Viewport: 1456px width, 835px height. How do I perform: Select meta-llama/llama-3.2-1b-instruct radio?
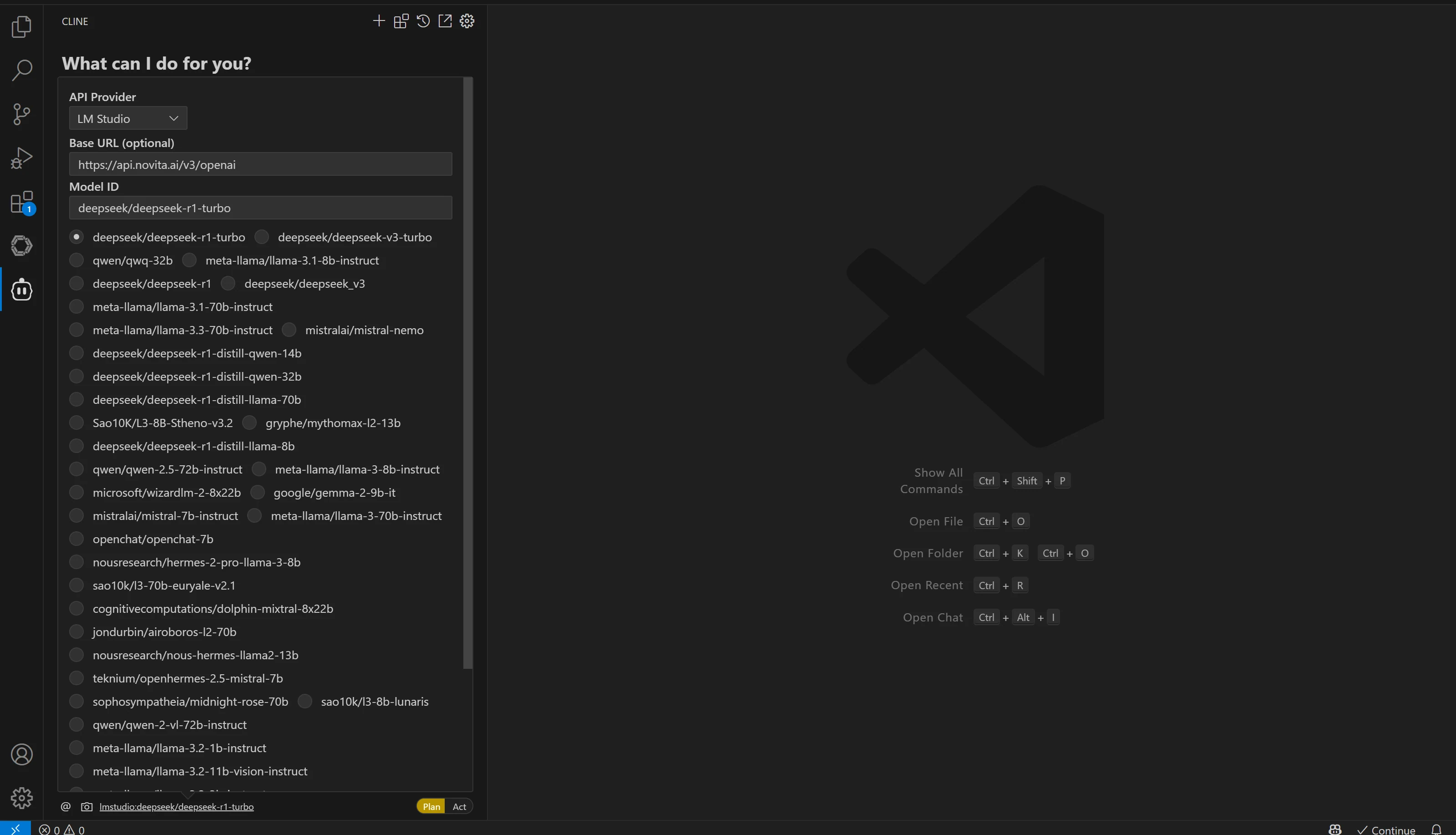pos(76,748)
